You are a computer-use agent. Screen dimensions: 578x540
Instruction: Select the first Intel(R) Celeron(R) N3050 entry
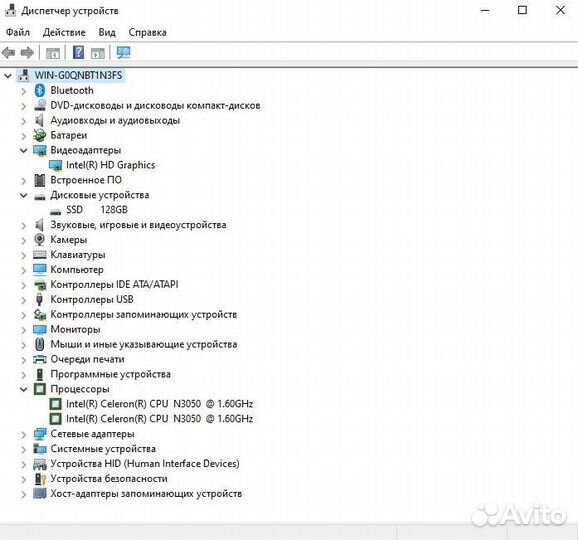159,404
